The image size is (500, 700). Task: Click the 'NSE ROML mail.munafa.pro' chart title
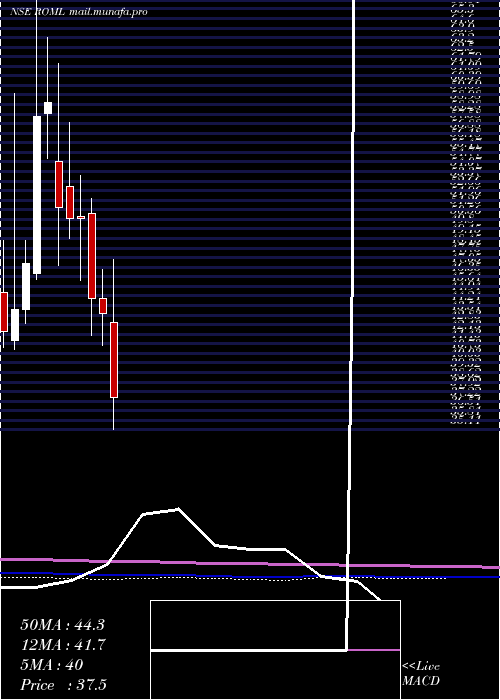[x=79, y=12]
